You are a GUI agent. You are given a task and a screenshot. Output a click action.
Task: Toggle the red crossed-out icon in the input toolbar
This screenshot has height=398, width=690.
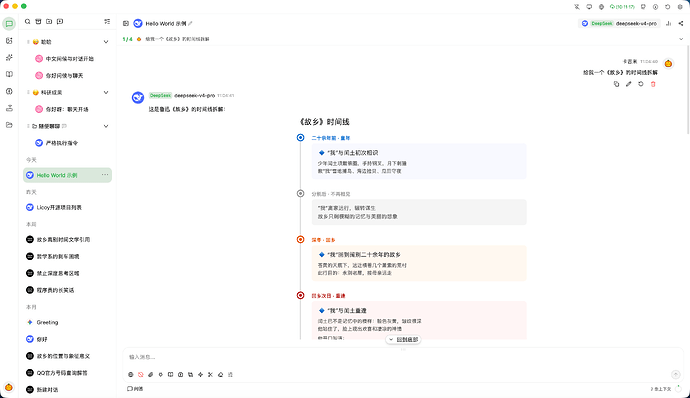141,375
